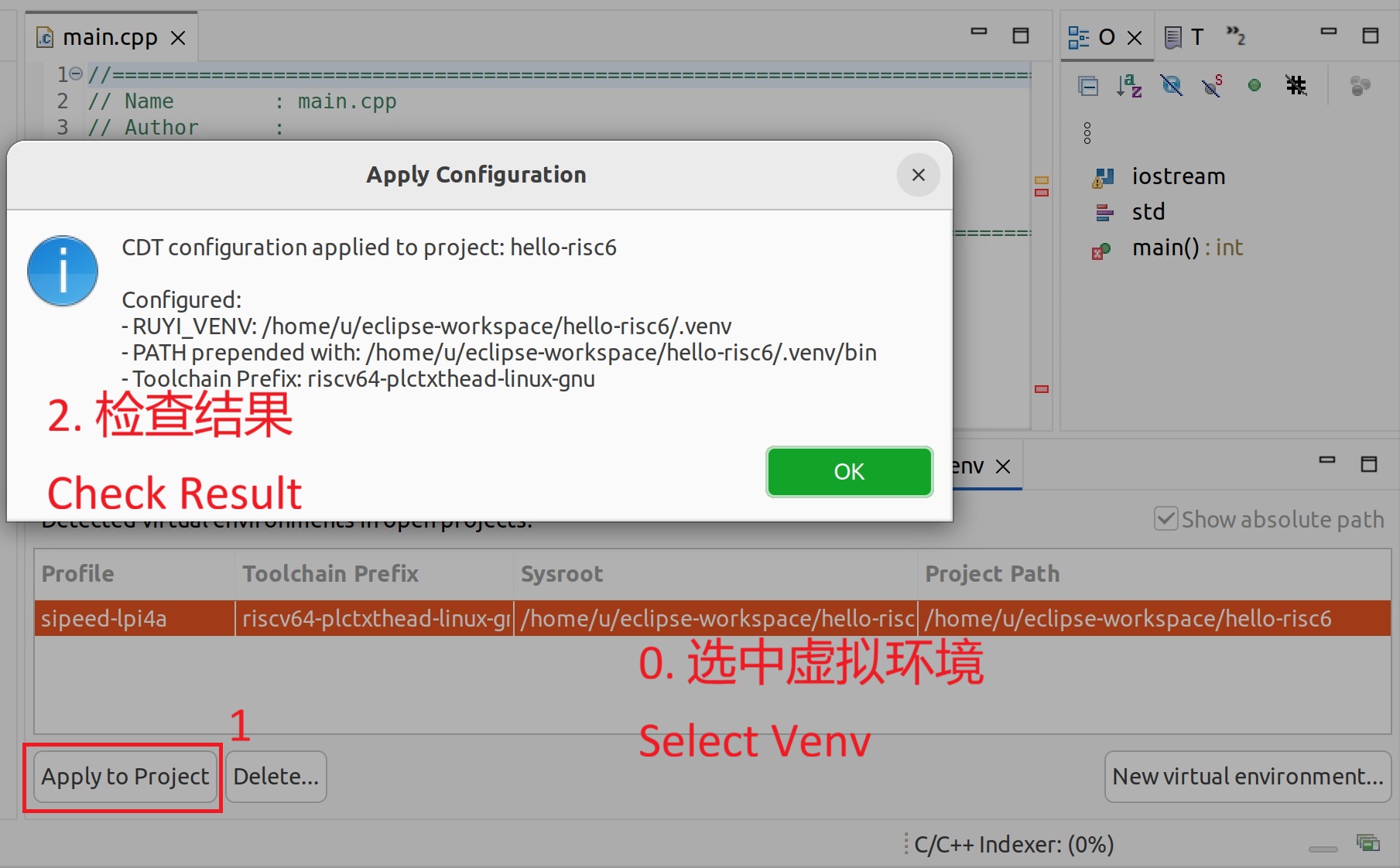1400x868 pixels.
Task: Click the Hide Fields filter icon
Action: [x=1172, y=86]
